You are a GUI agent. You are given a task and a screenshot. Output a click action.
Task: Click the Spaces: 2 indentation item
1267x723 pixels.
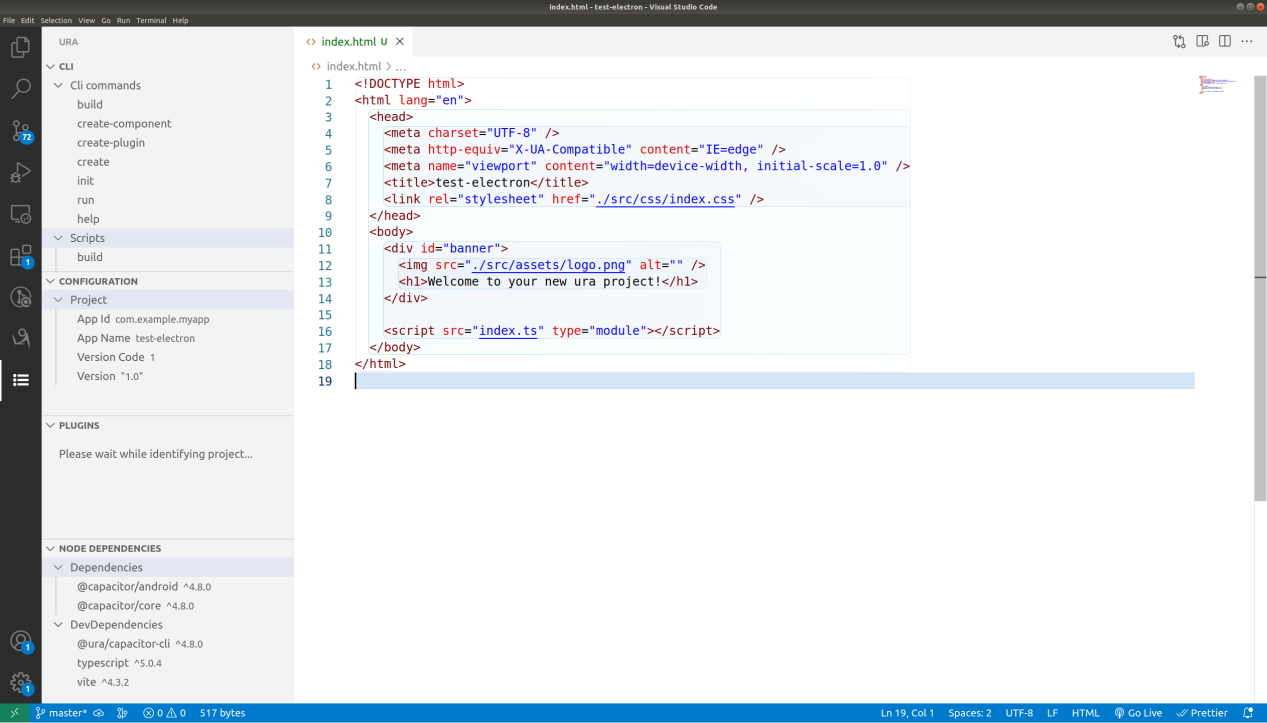tap(970, 713)
